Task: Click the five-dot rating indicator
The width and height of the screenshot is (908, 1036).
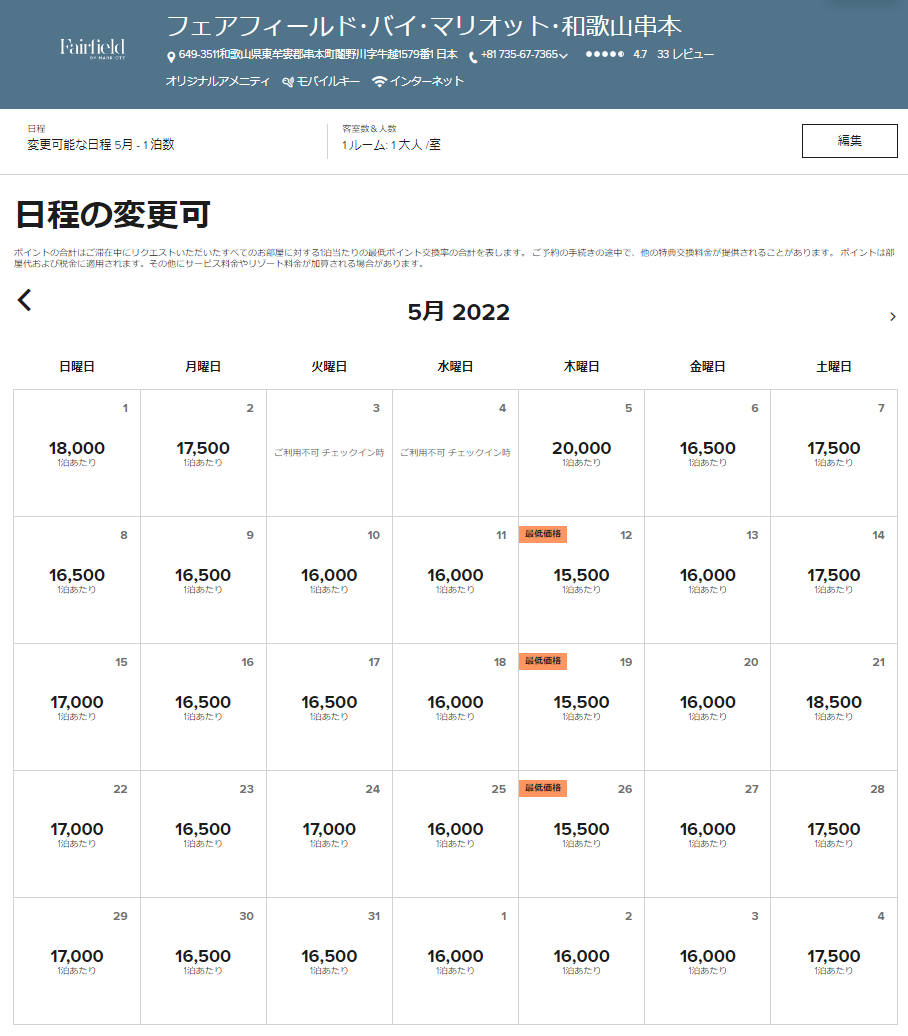Action: [x=604, y=55]
